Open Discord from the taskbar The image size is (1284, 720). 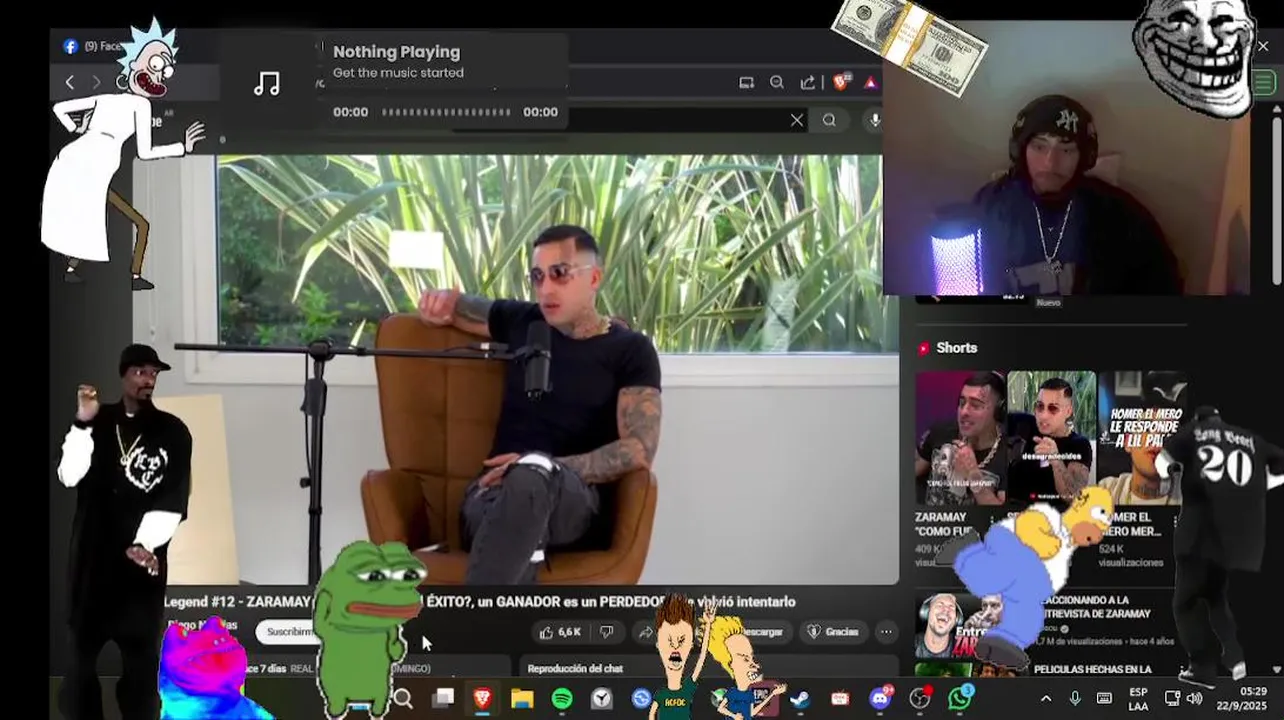coord(880,698)
